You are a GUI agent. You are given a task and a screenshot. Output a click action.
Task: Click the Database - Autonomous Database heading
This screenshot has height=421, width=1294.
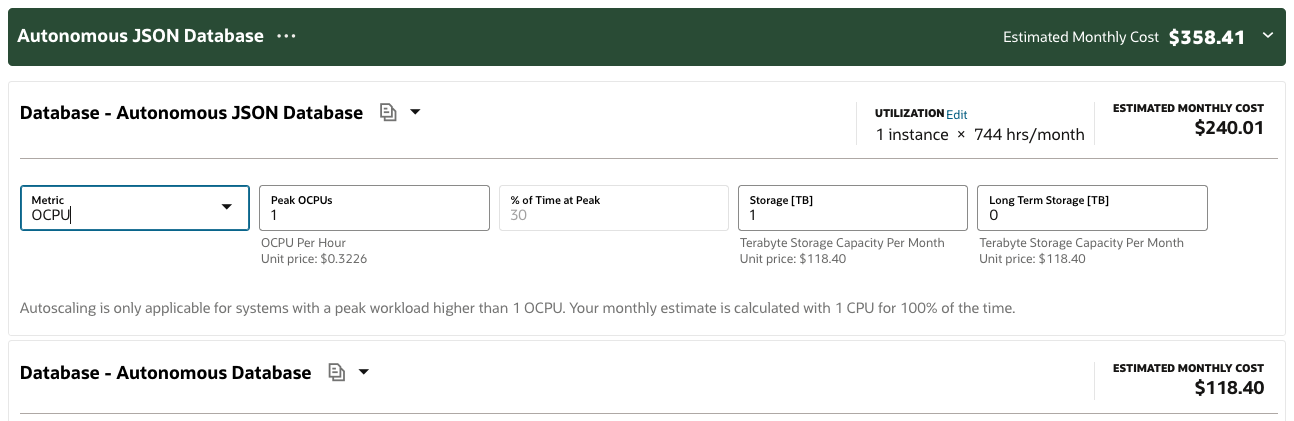pyautogui.click(x=166, y=373)
